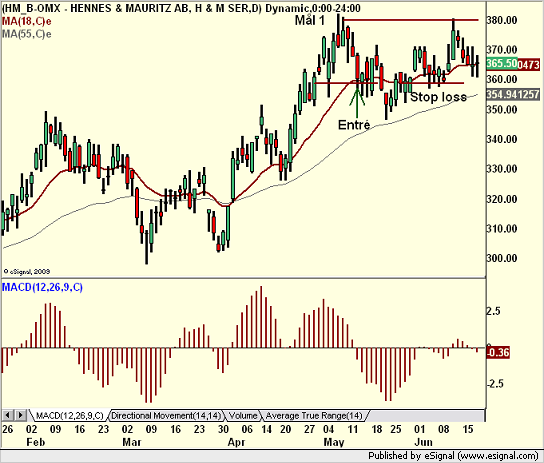Click the MA(18,C)e legend label
Viewport: 544px width, 463px height.
(x=26, y=22)
